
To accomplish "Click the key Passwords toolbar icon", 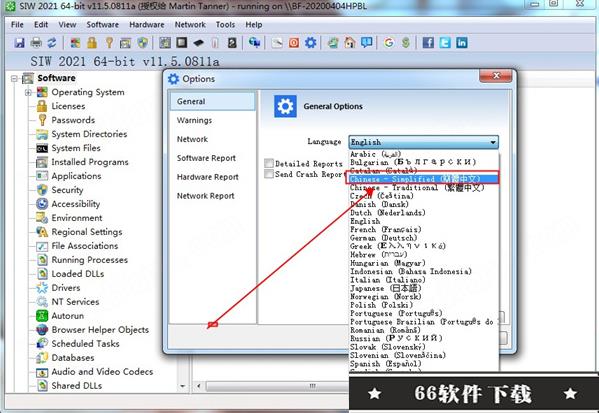I will 109,42.
